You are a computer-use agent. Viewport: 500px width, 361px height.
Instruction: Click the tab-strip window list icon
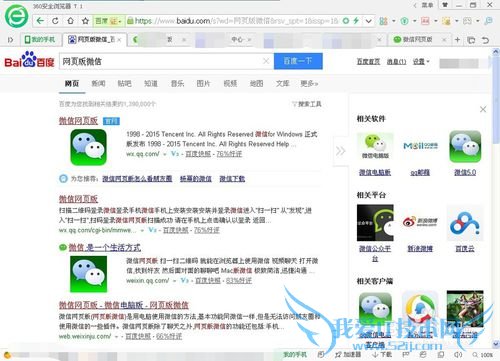[x=471, y=40]
